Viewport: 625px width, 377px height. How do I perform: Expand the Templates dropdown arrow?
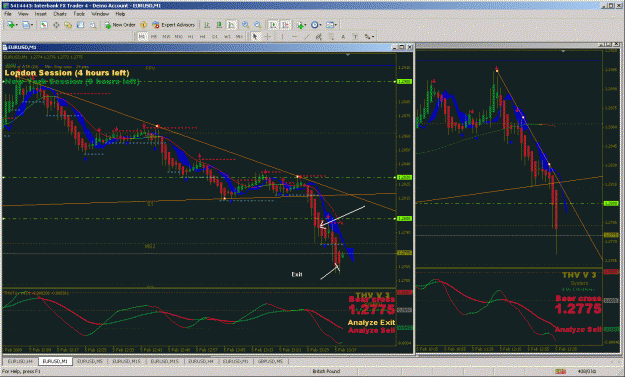[x=336, y=25]
